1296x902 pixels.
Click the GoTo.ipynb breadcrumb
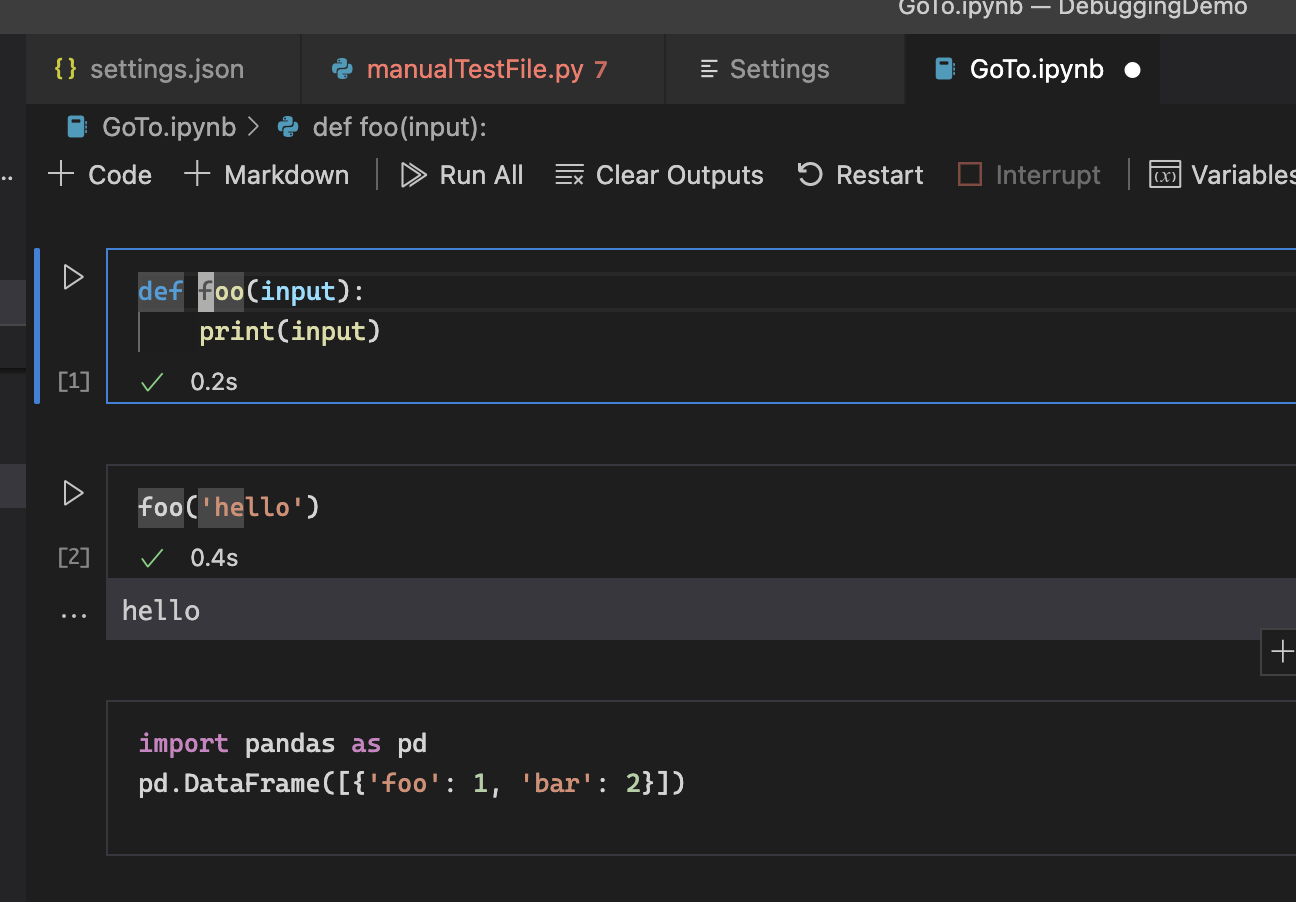pyautogui.click(x=169, y=127)
